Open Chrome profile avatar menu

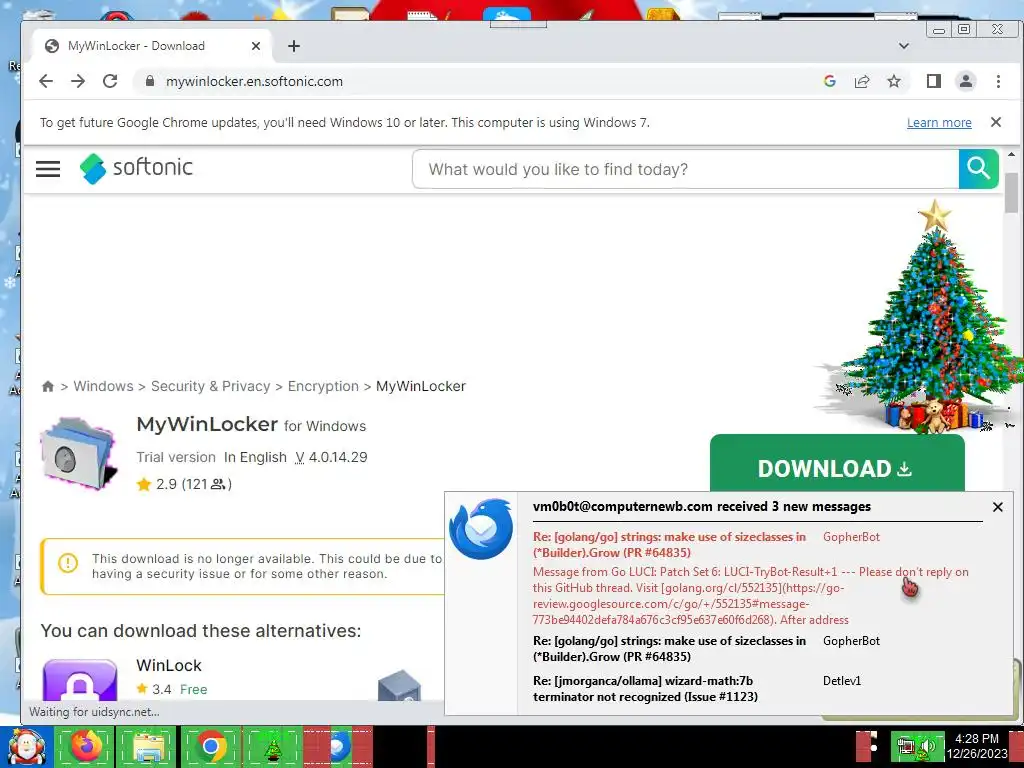[x=966, y=81]
